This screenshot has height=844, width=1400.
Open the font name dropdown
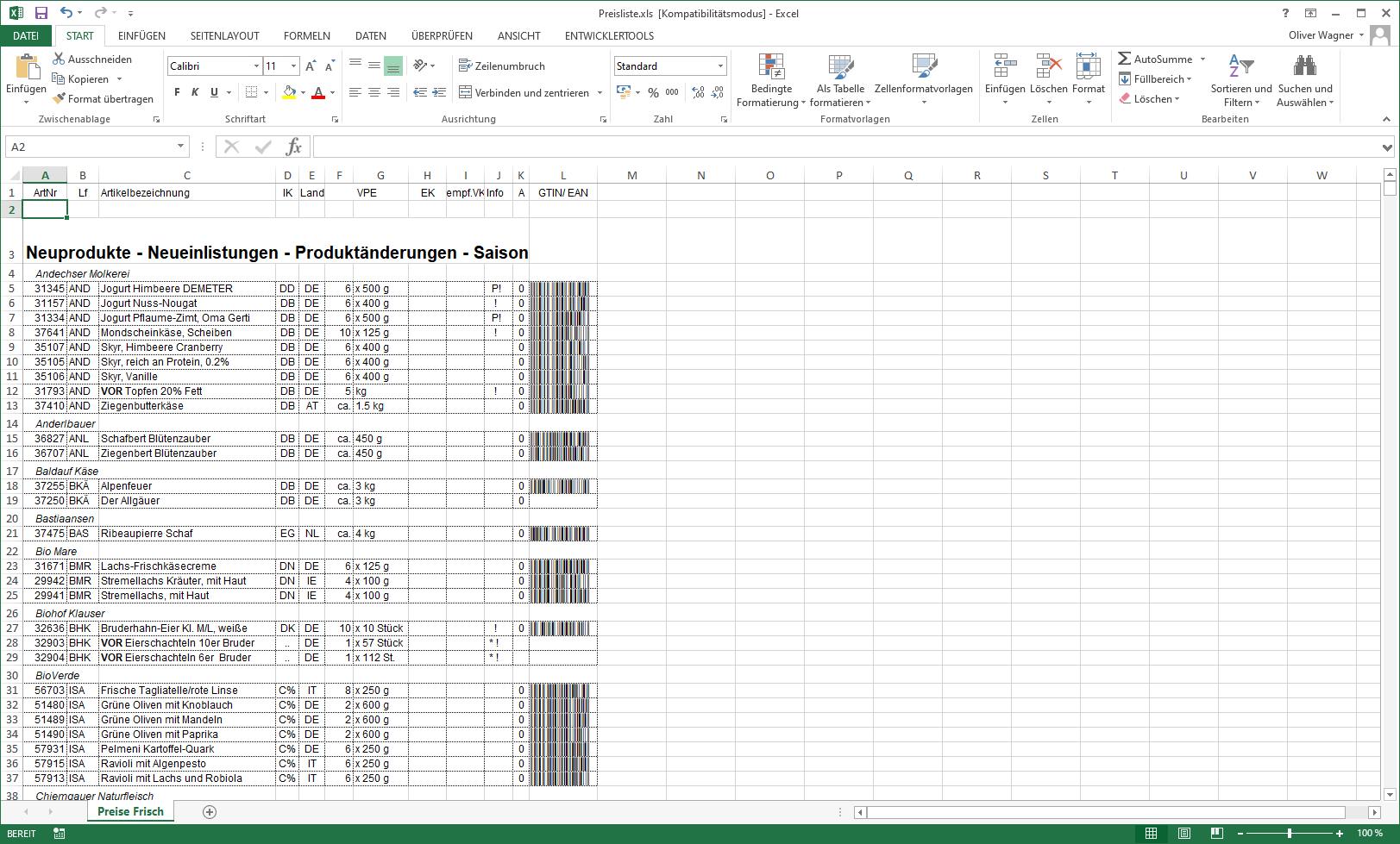coord(256,66)
